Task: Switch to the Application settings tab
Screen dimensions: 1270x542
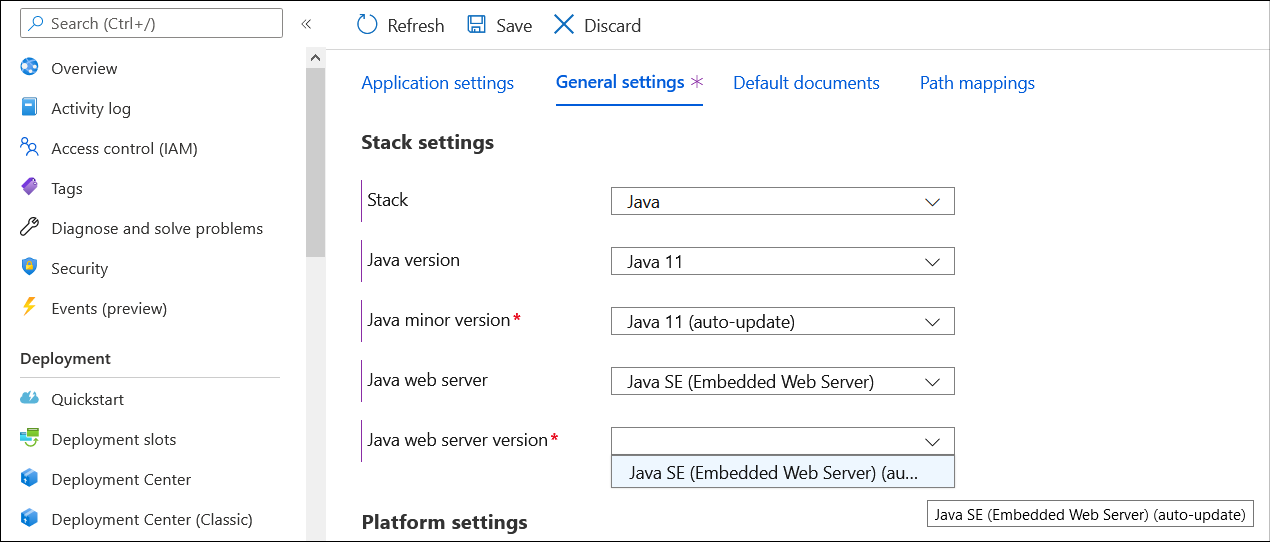Action: tap(437, 83)
